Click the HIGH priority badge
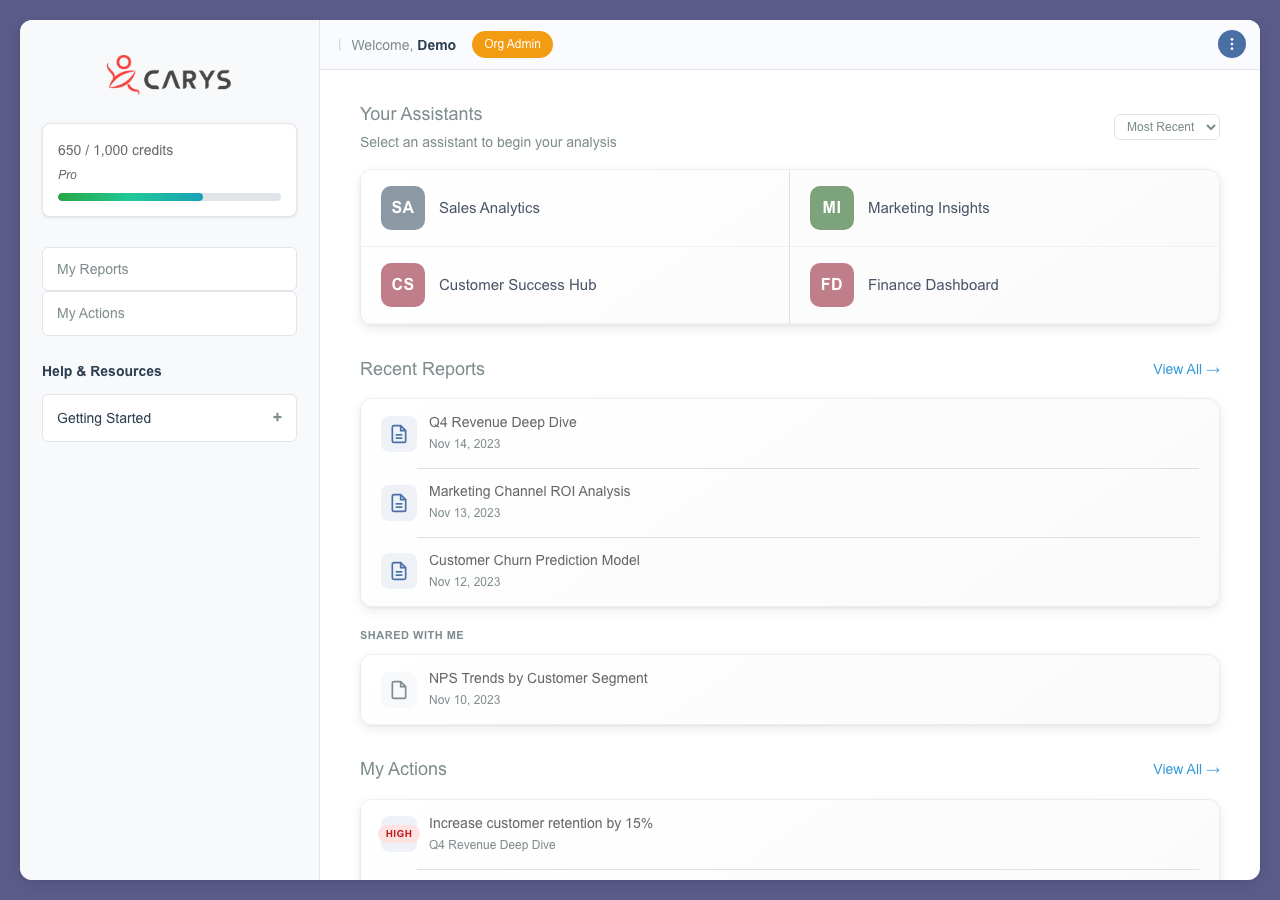 click(x=398, y=834)
